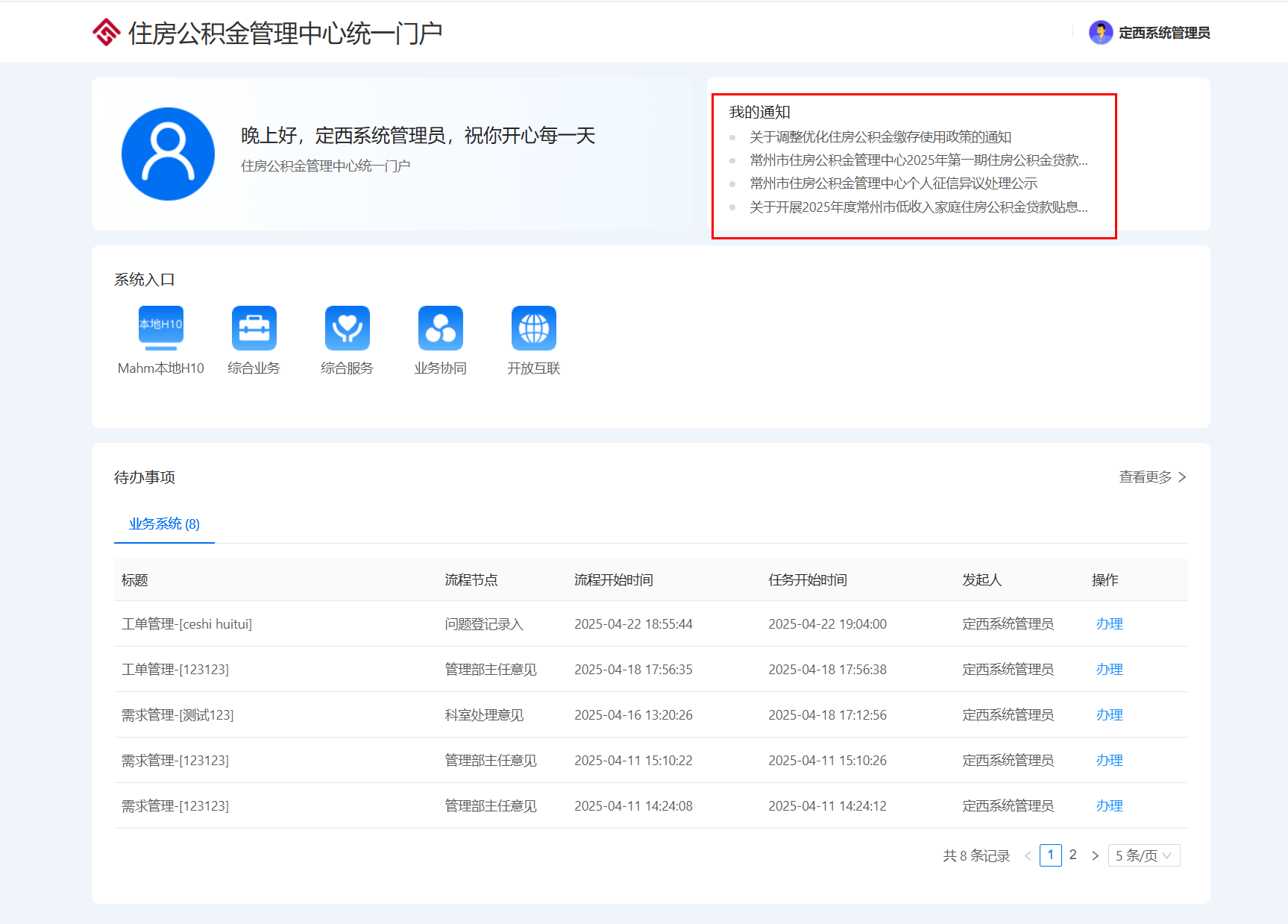The width and height of the screenshot is (1288, 924).
Task: Launch the 综合服务 heart icon
Action: click(347, 328)
